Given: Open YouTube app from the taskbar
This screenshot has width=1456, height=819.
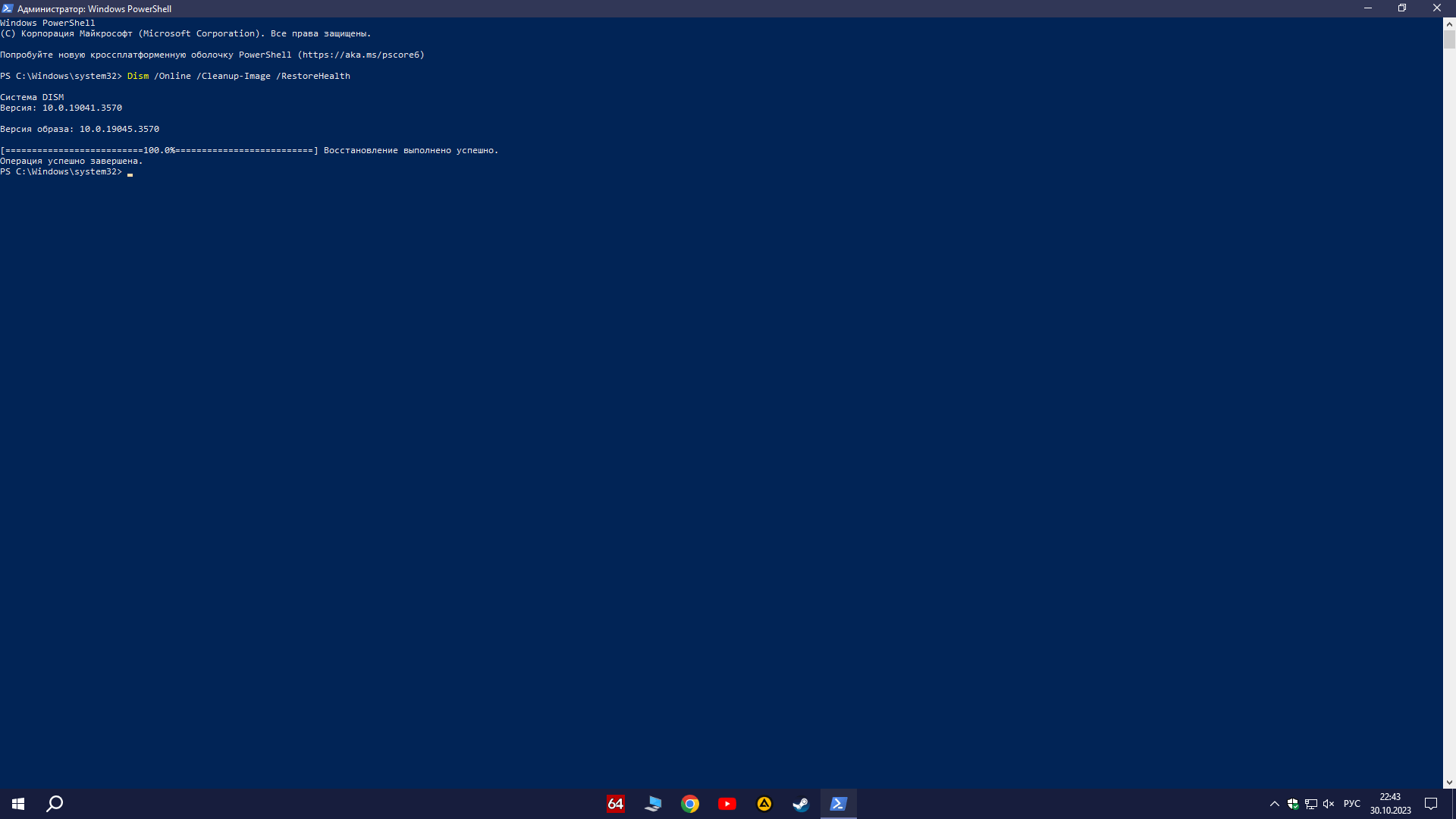Looking at the screenshot, I should pyautogui.click(x=726, y=804).
